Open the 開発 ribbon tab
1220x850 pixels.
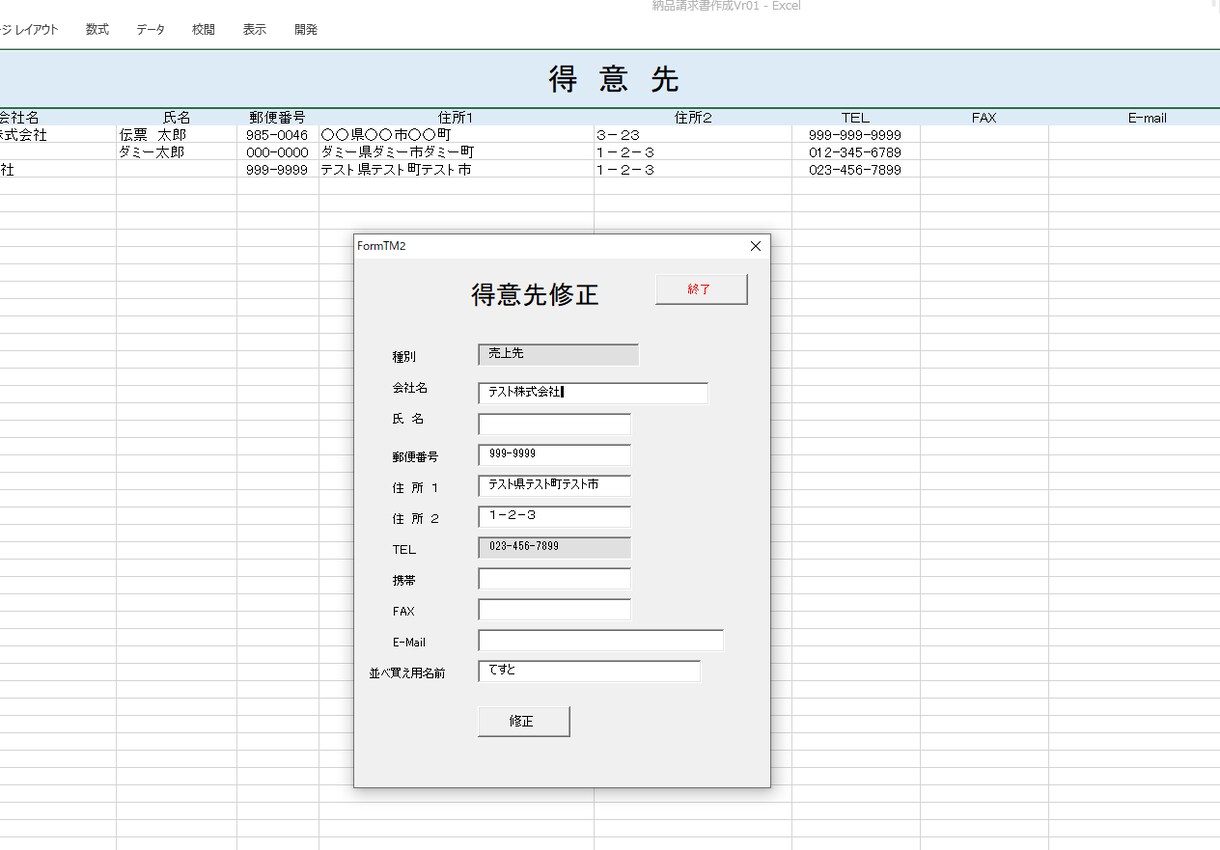click(306, 30)
